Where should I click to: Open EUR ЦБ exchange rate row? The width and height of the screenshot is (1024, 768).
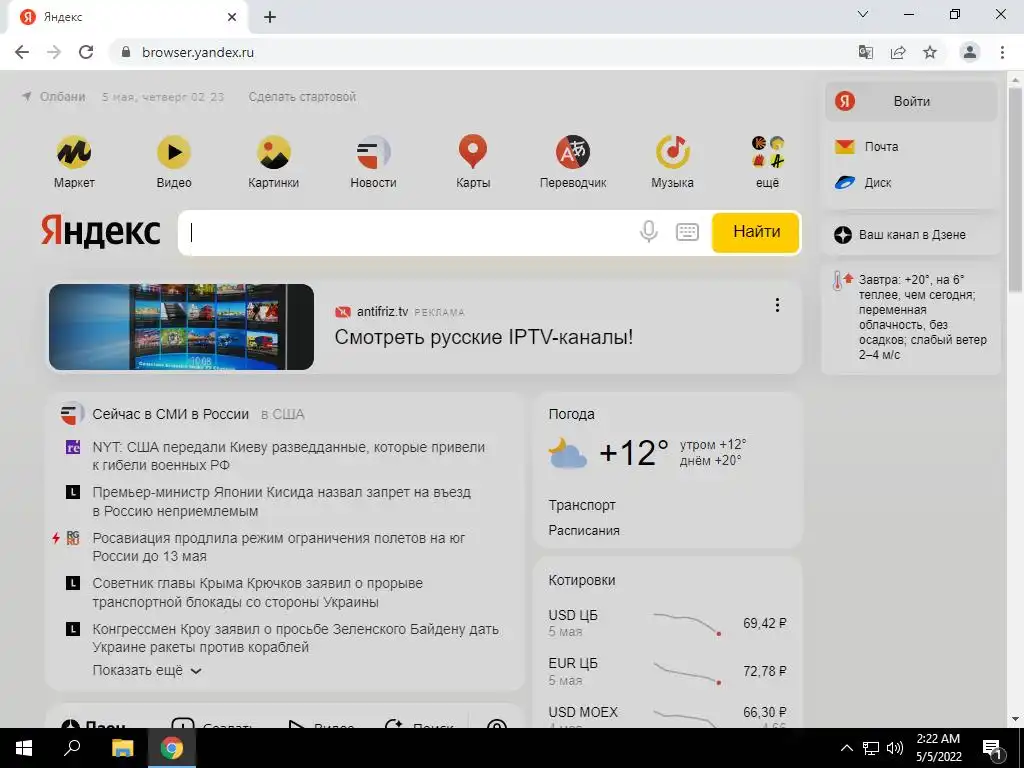click(667, 671)
